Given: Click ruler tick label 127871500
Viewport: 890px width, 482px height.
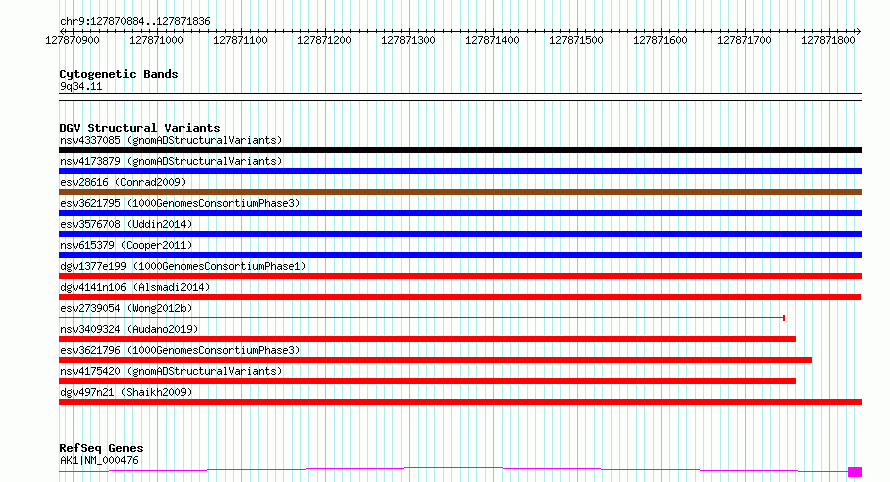Looking at the screenshot, I should click(x=576, y=40).
